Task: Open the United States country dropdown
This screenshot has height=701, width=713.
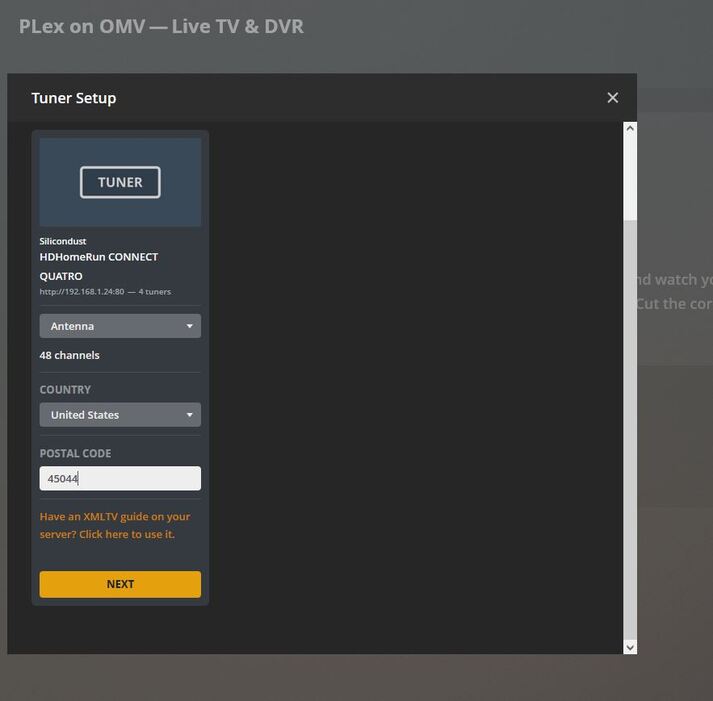Action: [x=120, y=415]
